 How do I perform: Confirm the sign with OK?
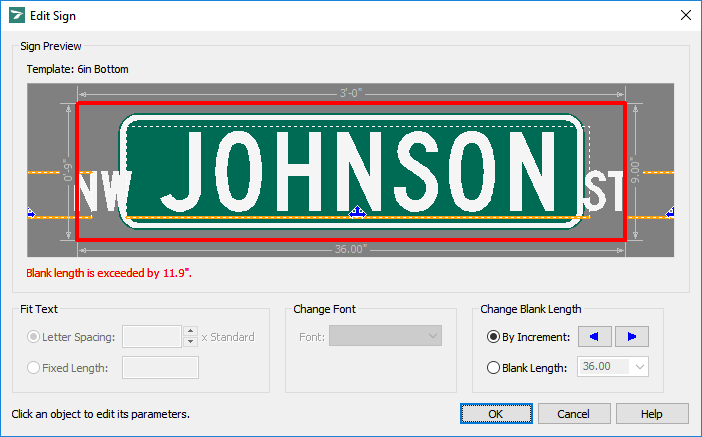pyautogui.click(x=496, y=414)
